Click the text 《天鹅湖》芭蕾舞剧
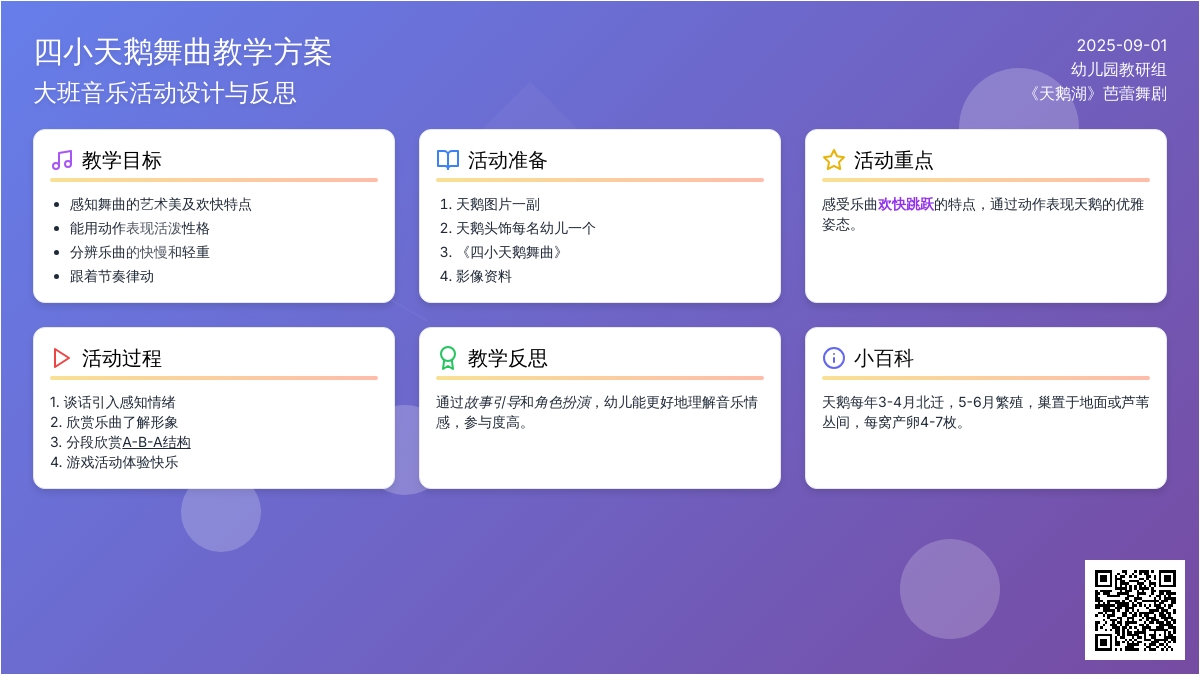The height and width of the screenshot is (675, 1200). [1097, 93]
